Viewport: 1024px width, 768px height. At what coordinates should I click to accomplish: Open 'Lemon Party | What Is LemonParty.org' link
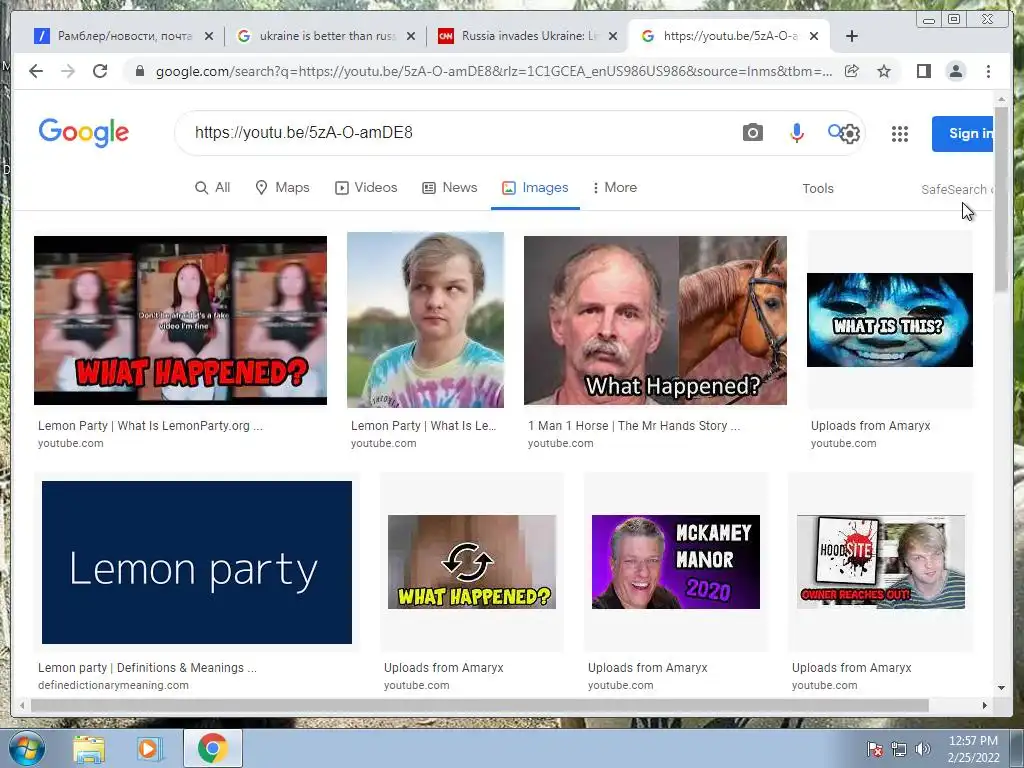(150, 426)
